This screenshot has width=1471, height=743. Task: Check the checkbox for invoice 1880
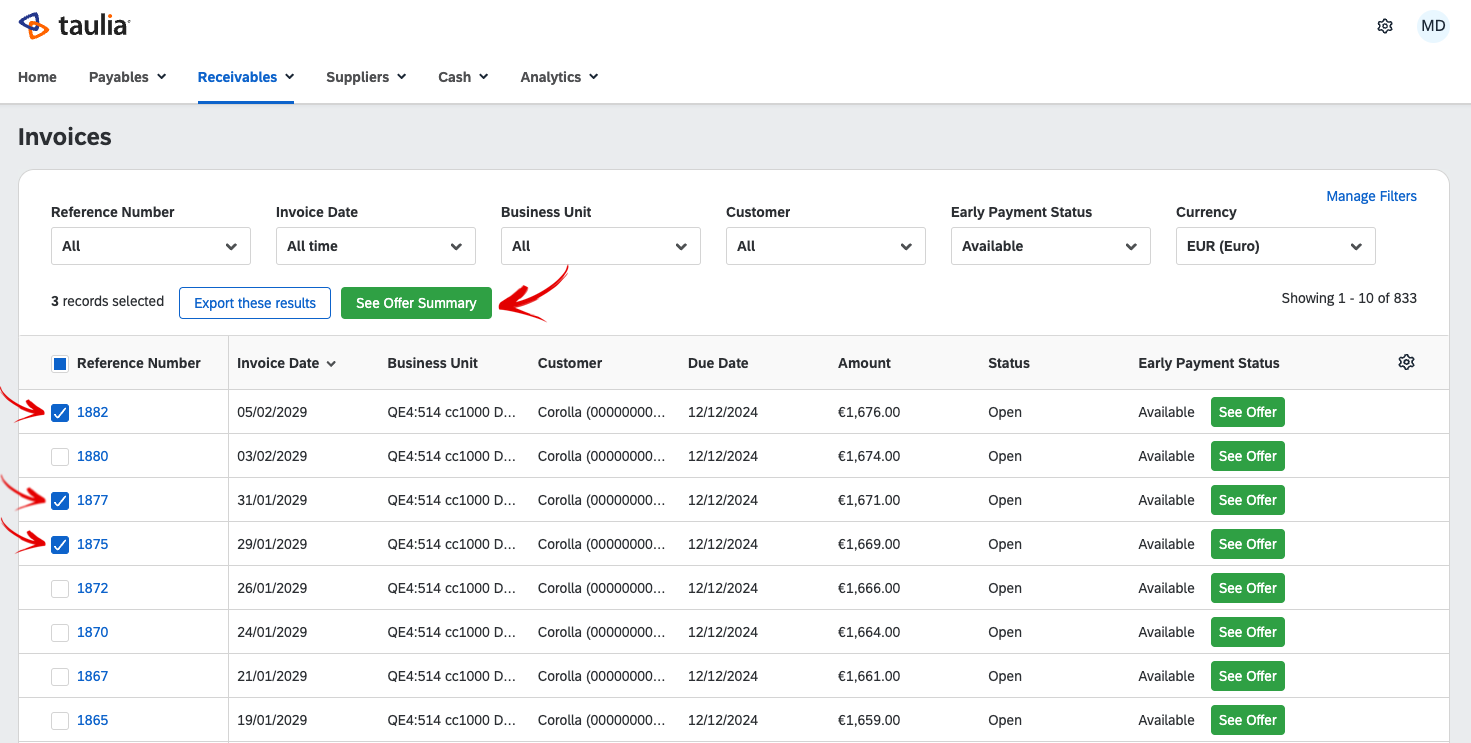pos(60,457)
